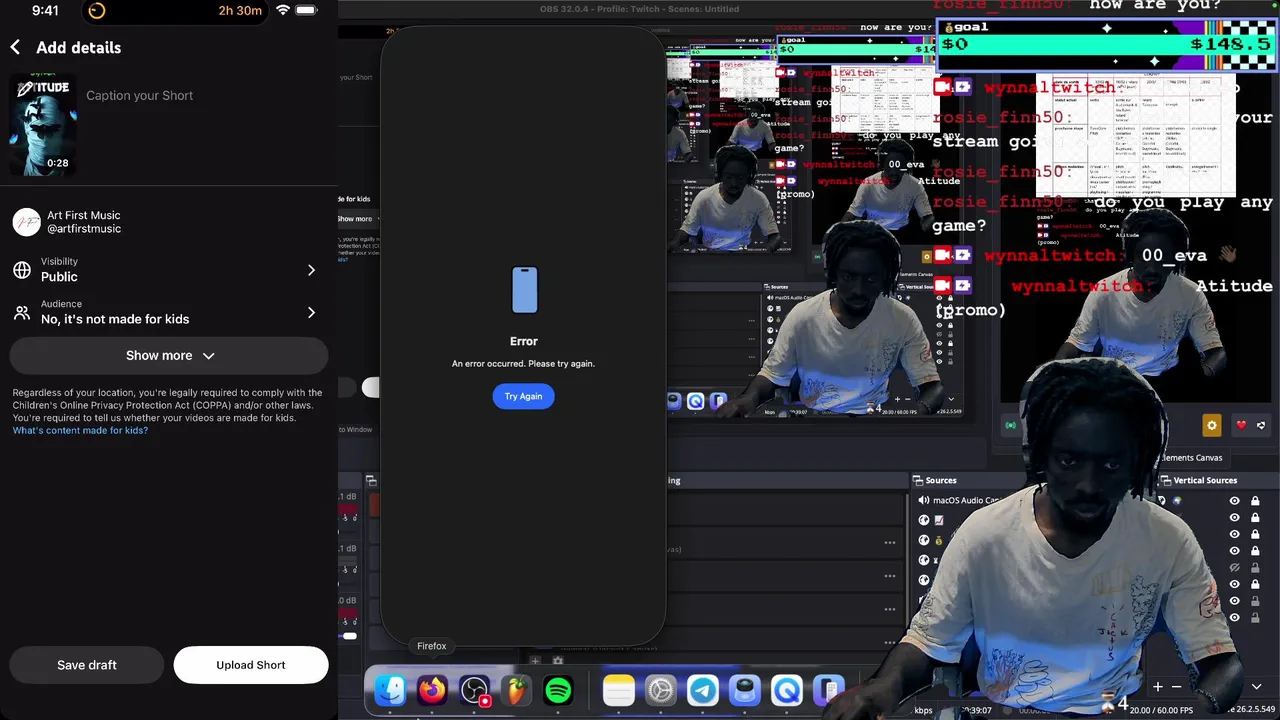Open Notes from the Dock

coord(619,690)
